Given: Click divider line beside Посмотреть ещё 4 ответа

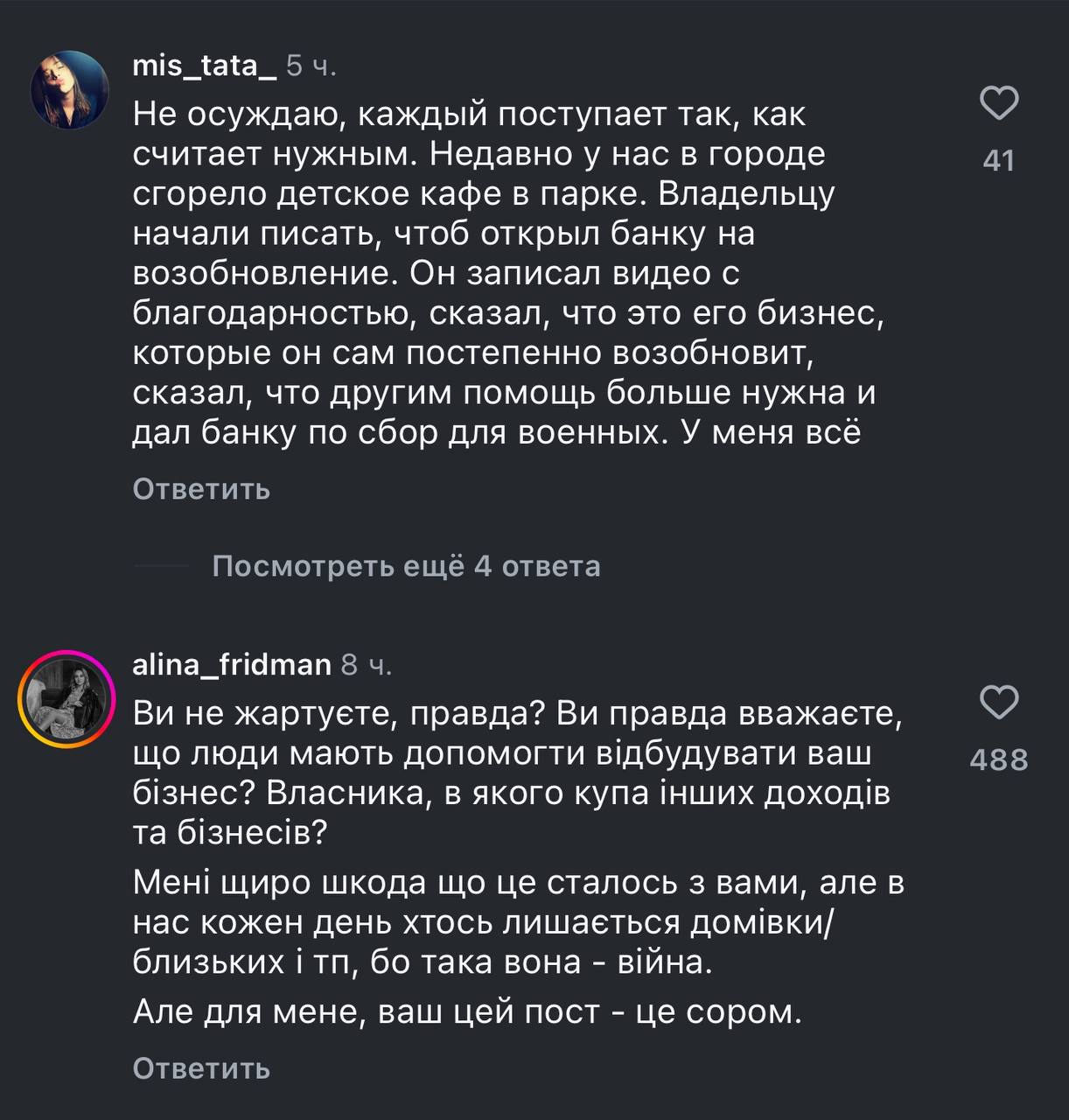Looking at the screenshot, I should [x=161, y=567].
